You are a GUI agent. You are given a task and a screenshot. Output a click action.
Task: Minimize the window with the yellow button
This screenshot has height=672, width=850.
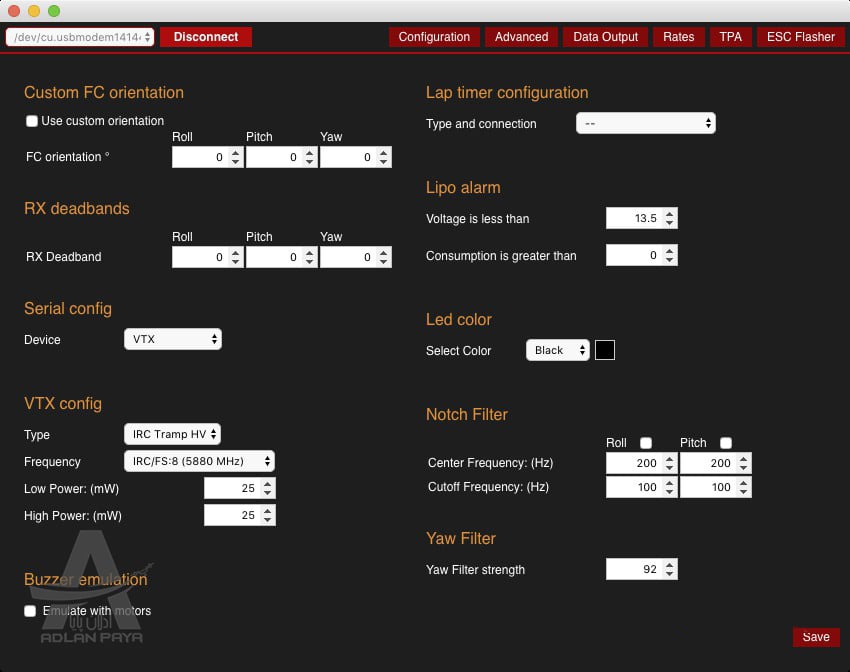coord(34,11)
